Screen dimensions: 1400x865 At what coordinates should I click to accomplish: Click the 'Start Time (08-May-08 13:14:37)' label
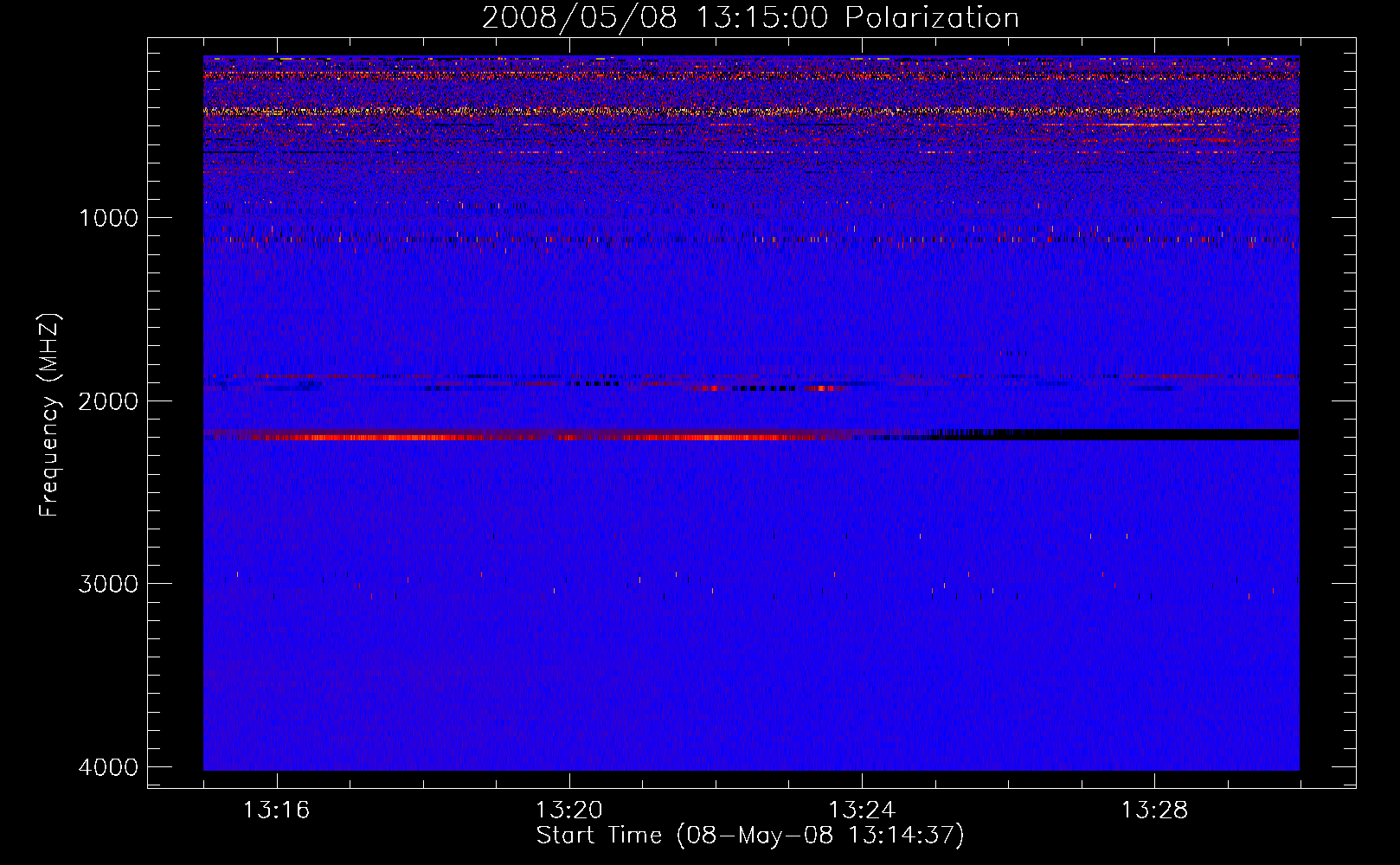[x=750, y=836]
